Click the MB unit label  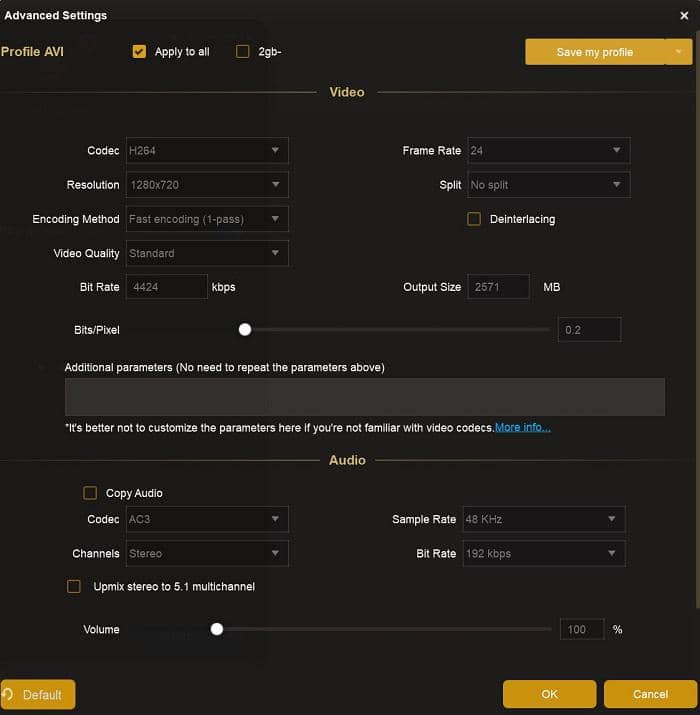pos(551,287)
